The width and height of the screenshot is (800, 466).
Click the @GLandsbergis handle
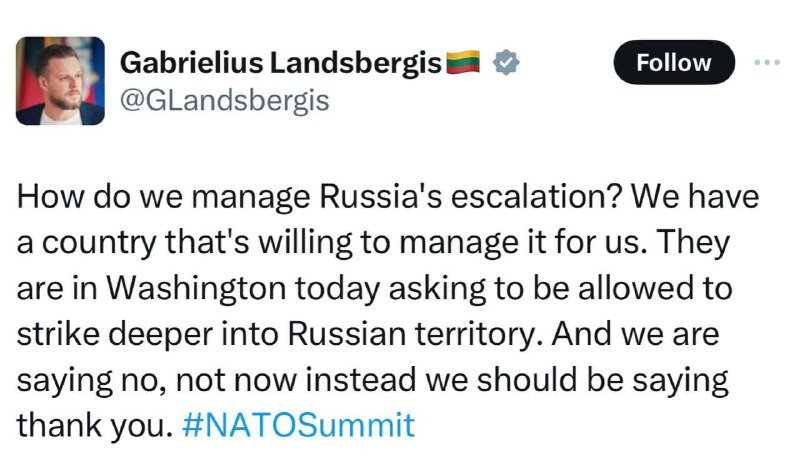click(225, 101)
